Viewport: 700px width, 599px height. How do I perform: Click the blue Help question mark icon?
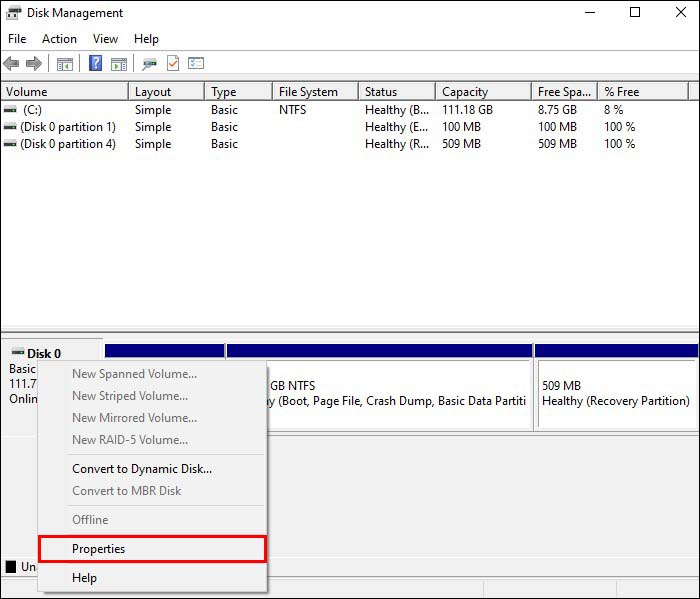tap(96, 64)
